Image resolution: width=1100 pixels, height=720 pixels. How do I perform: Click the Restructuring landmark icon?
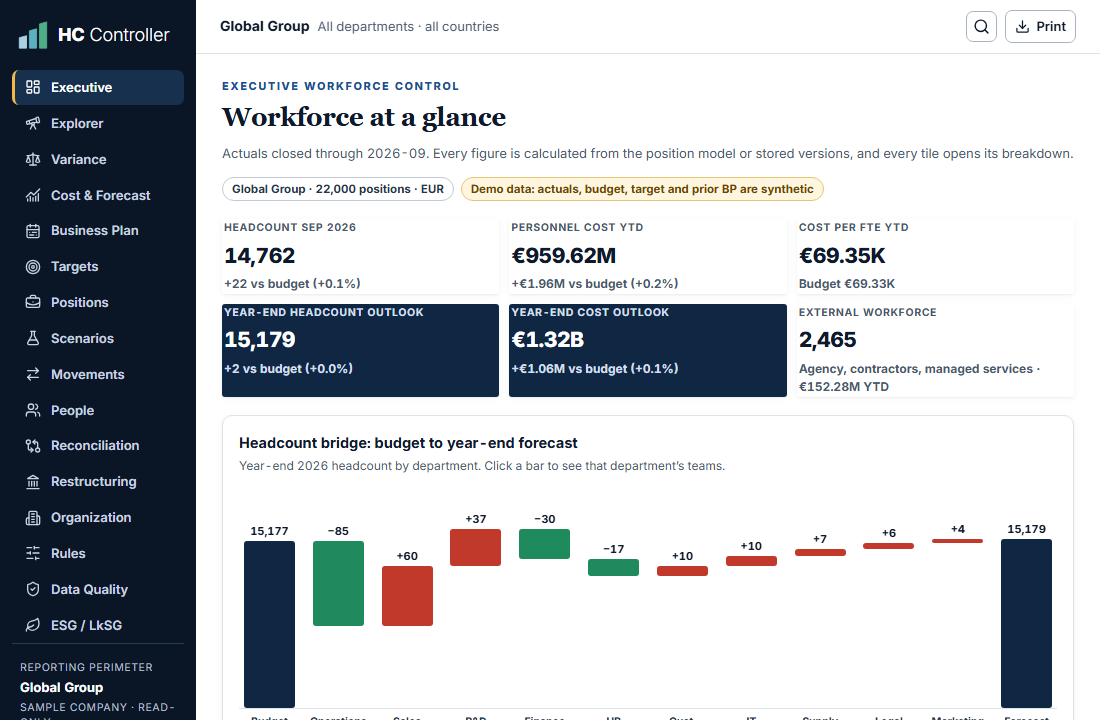(x=33, y=481)
